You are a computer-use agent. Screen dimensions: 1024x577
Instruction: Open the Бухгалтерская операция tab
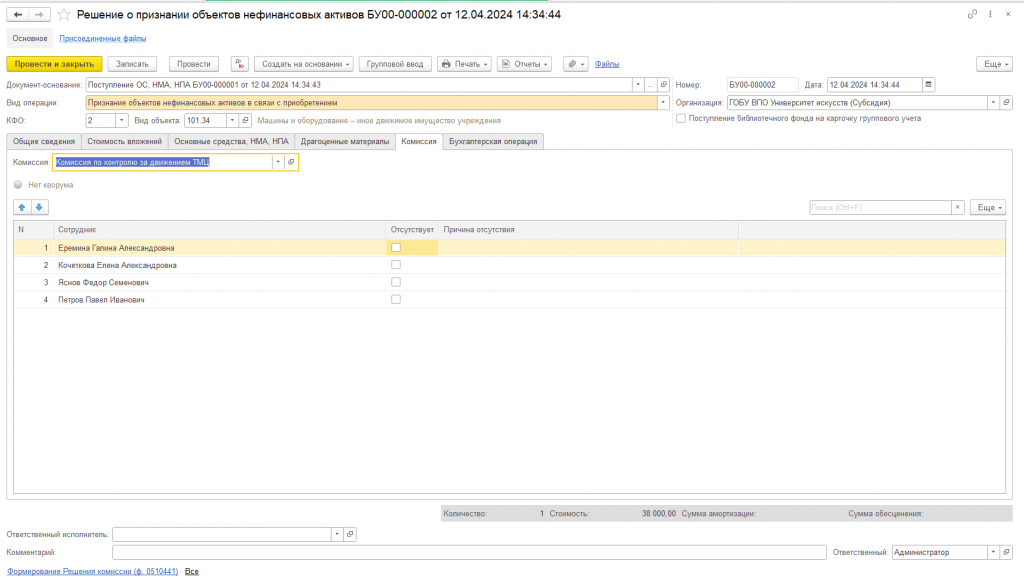click(493, 142)
